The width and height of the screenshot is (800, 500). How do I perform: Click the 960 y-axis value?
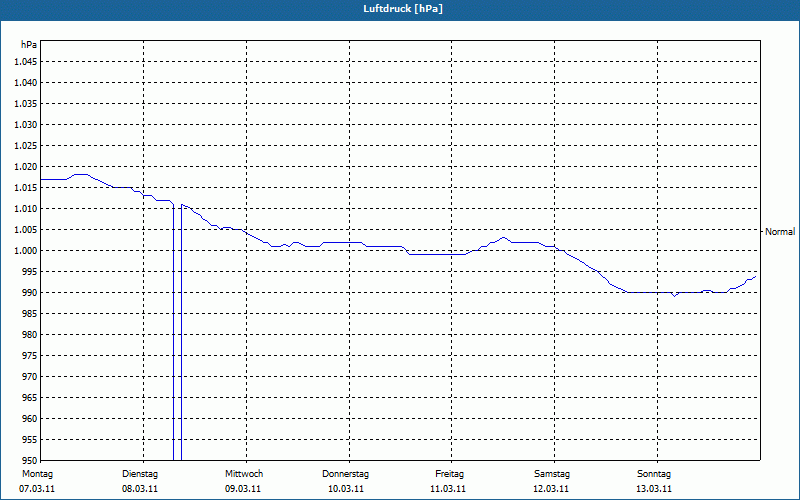tap(30, 419)
